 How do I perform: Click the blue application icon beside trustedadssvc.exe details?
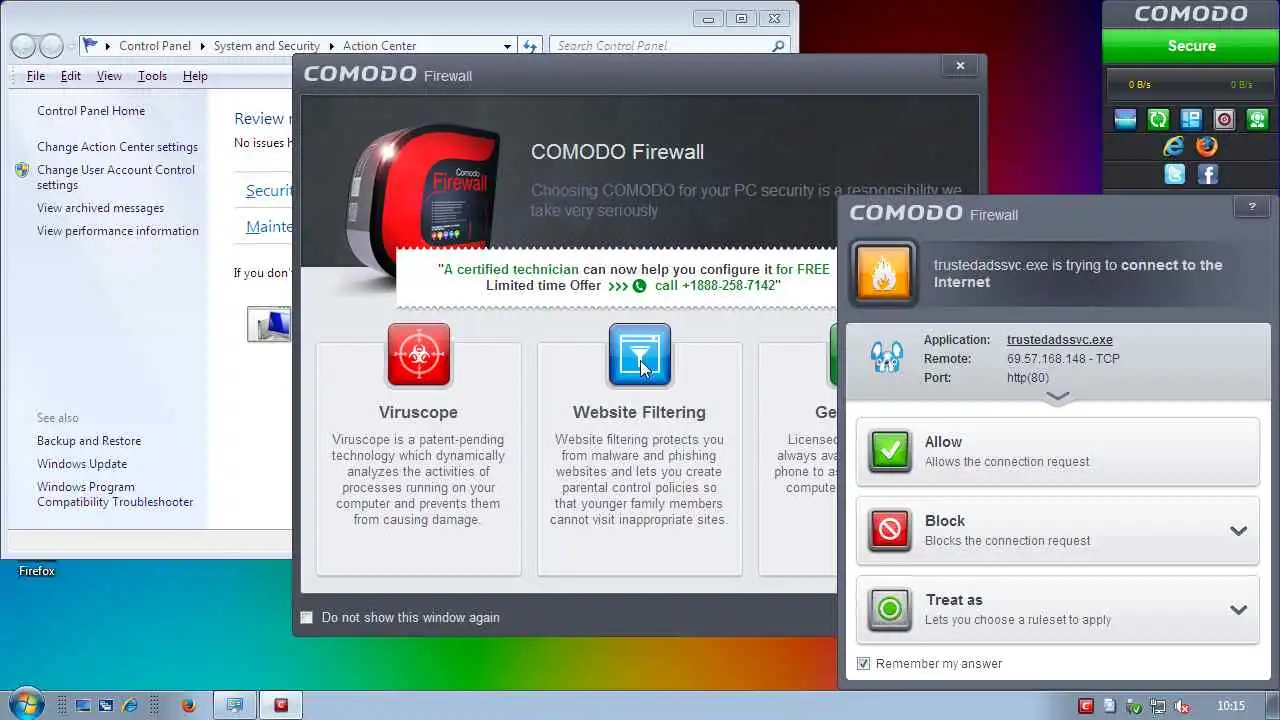click(887, 357)
